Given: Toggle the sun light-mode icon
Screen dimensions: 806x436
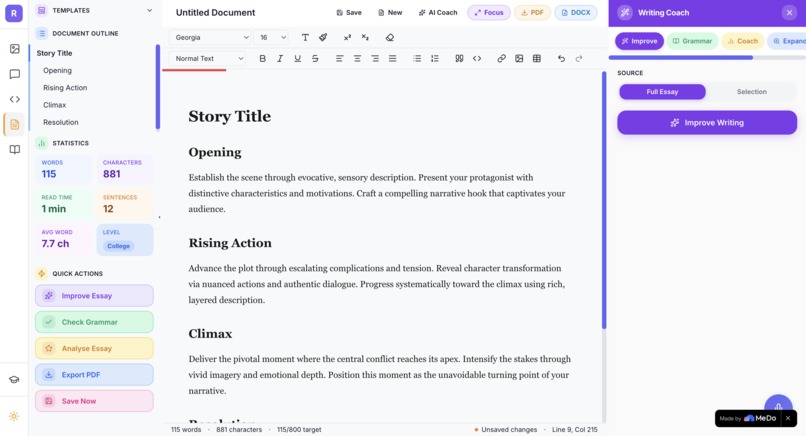Looking at the screenshot, I should click(14, 416).
